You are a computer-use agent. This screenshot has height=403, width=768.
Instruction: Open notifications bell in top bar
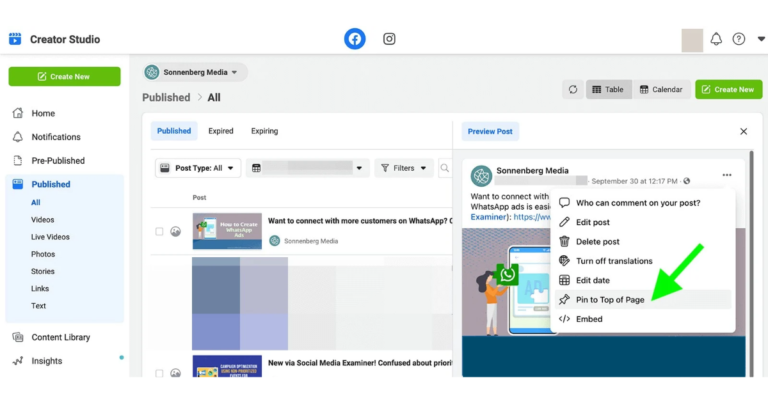point(716,39)
